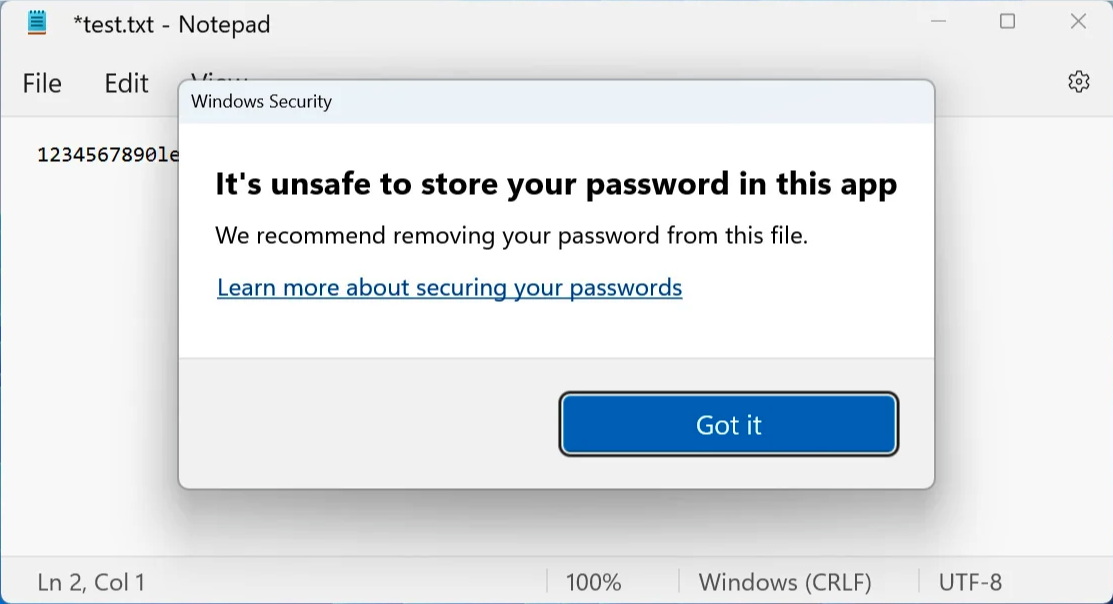The height and width of the screenshot is (604, 1113).
Task: Close the Notepad window
Action: 1078,22
